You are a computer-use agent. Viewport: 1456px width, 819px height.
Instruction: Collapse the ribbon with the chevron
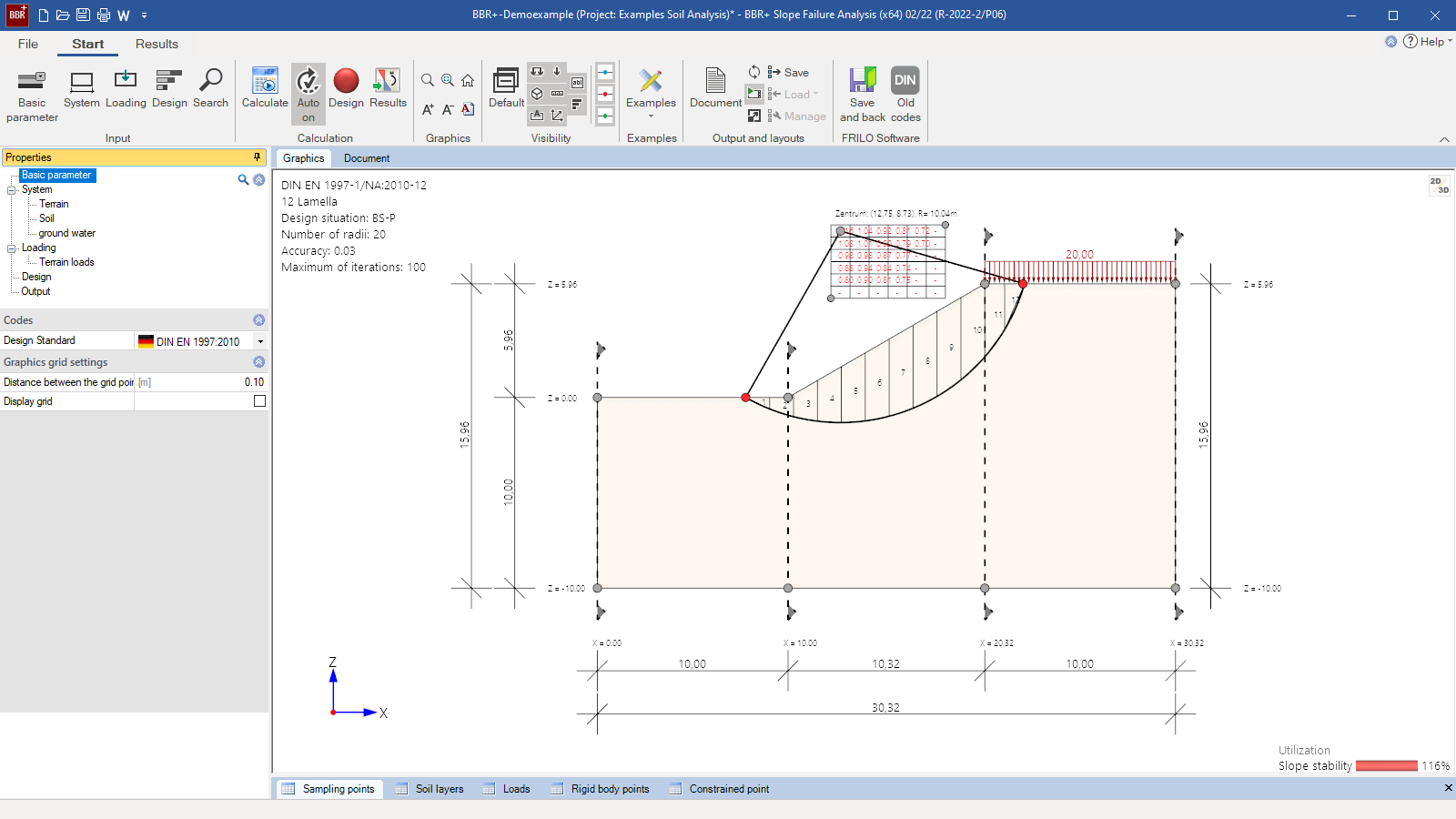click(x=1444, y=139)
